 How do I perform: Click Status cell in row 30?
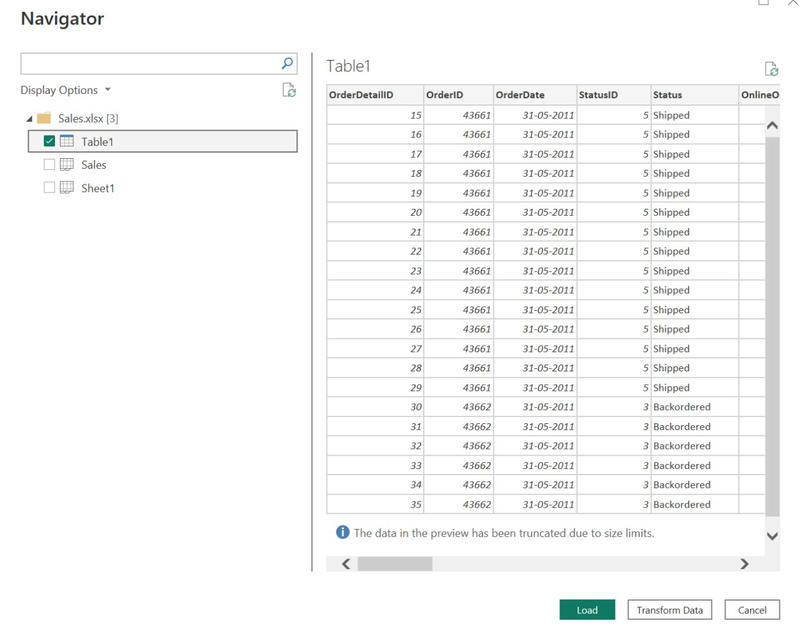694,407
